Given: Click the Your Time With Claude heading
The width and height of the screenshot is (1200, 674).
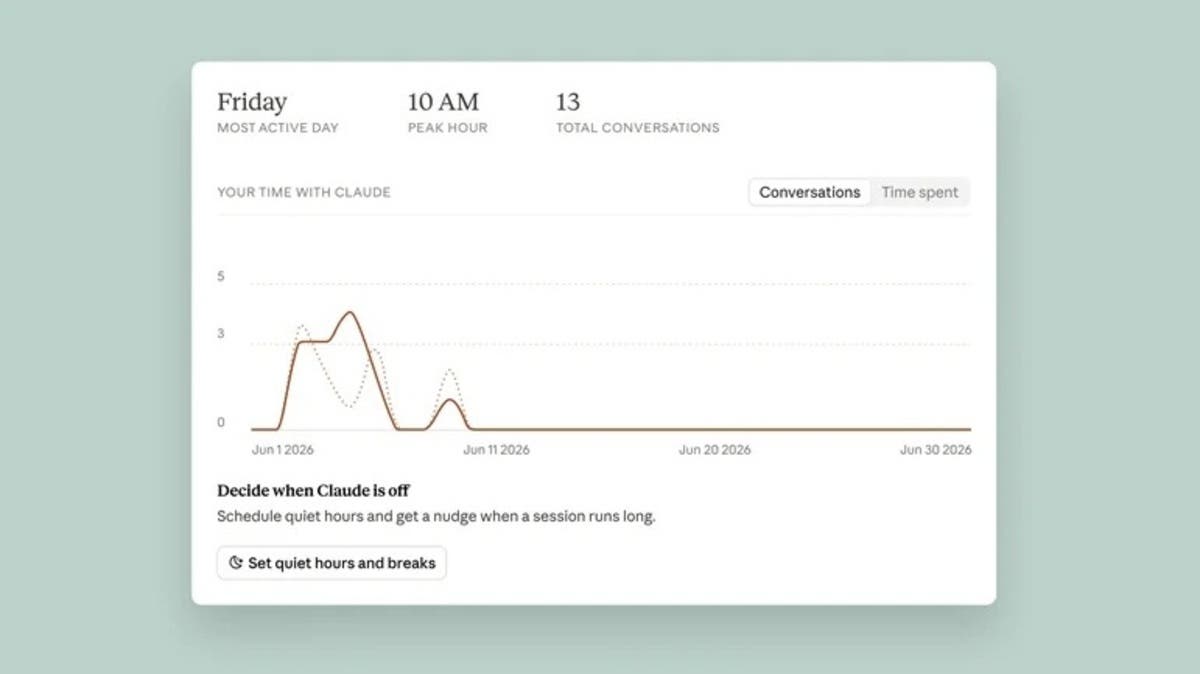Looking at the screenshot, I should point(304,192).
